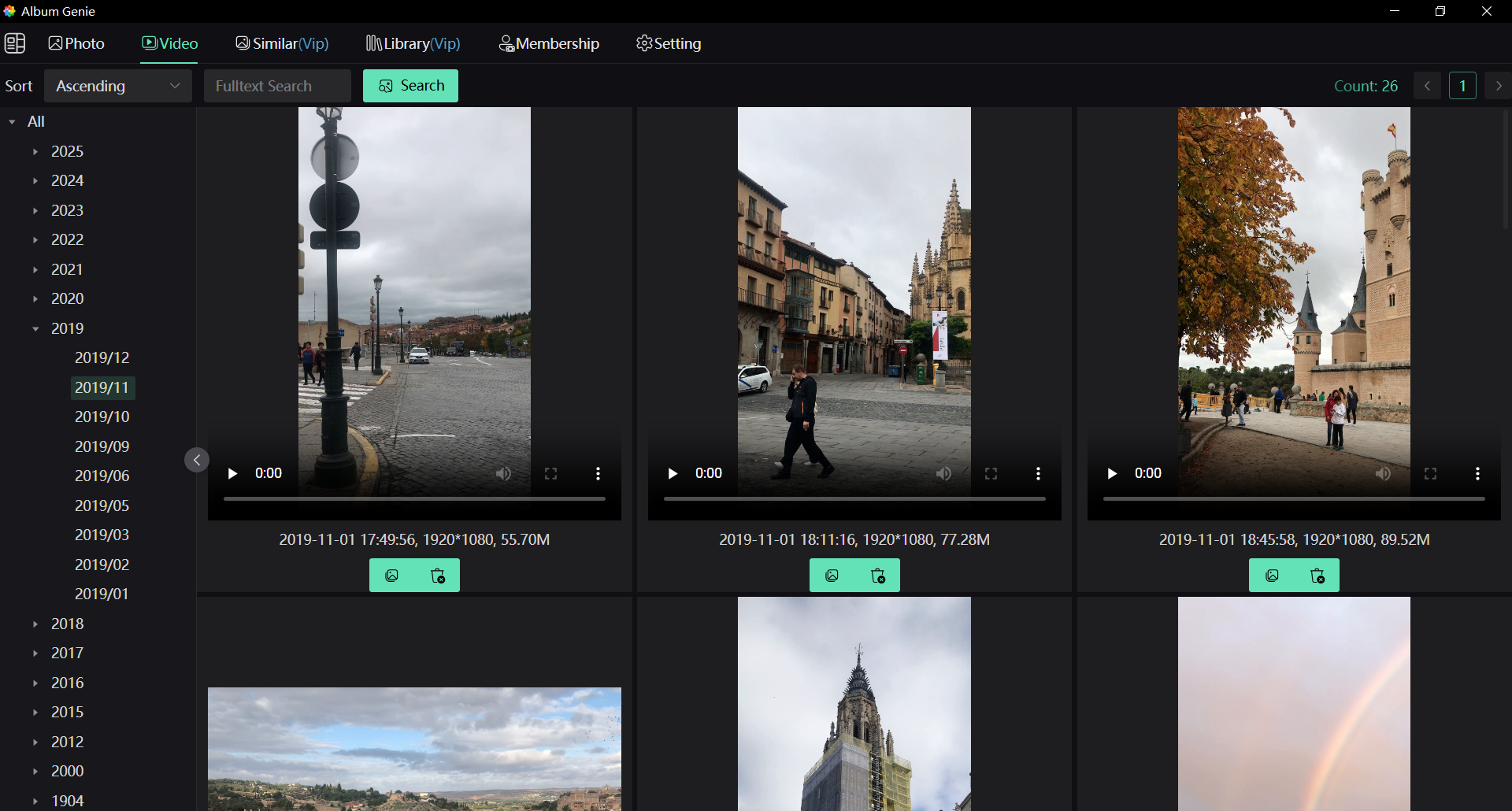Viewport: 1512px width, 811px height.
Task: Expand the 2018 year in sidebar
Action: pyautogui.click(x=35, y=623)
